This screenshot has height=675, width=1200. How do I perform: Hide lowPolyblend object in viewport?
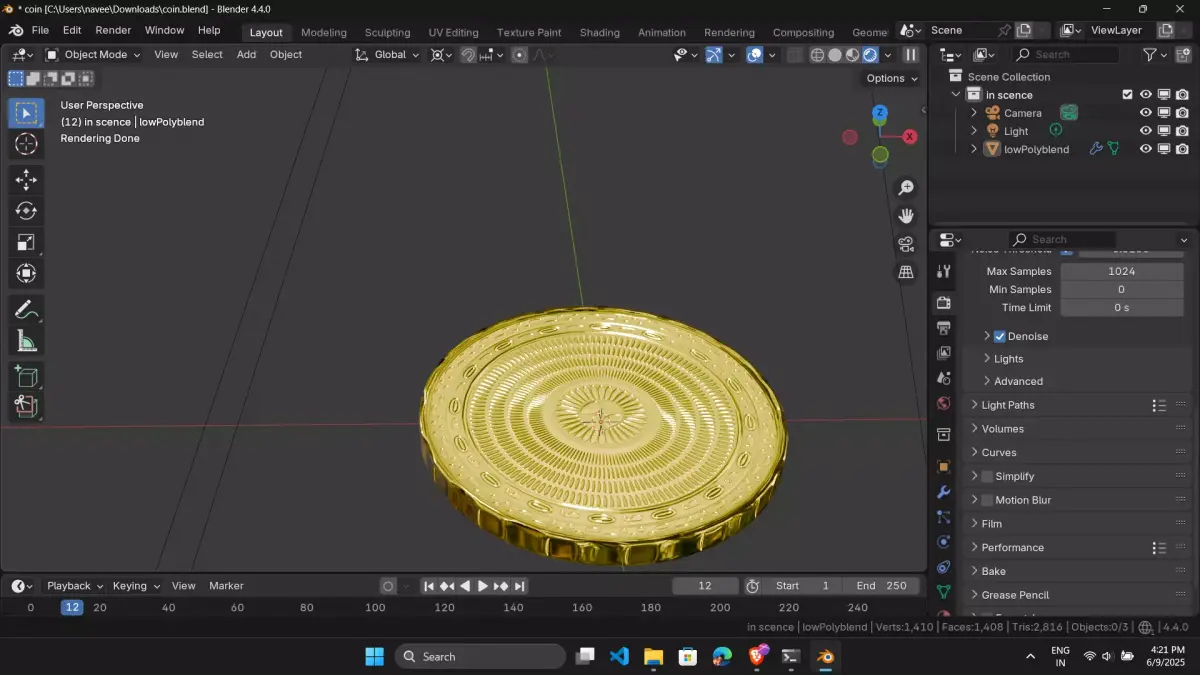coord(1146,149)
